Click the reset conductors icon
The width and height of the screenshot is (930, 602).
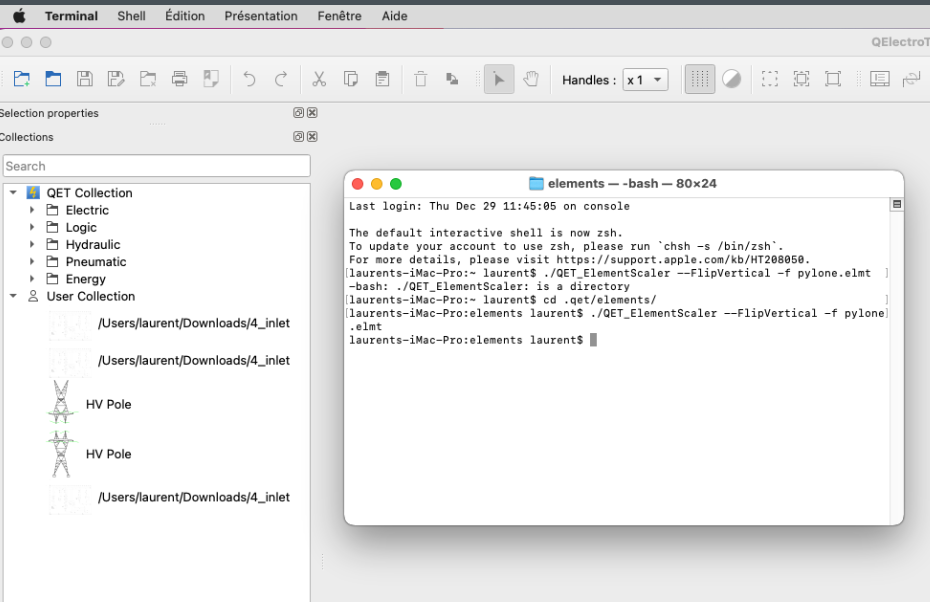[911, 79]
